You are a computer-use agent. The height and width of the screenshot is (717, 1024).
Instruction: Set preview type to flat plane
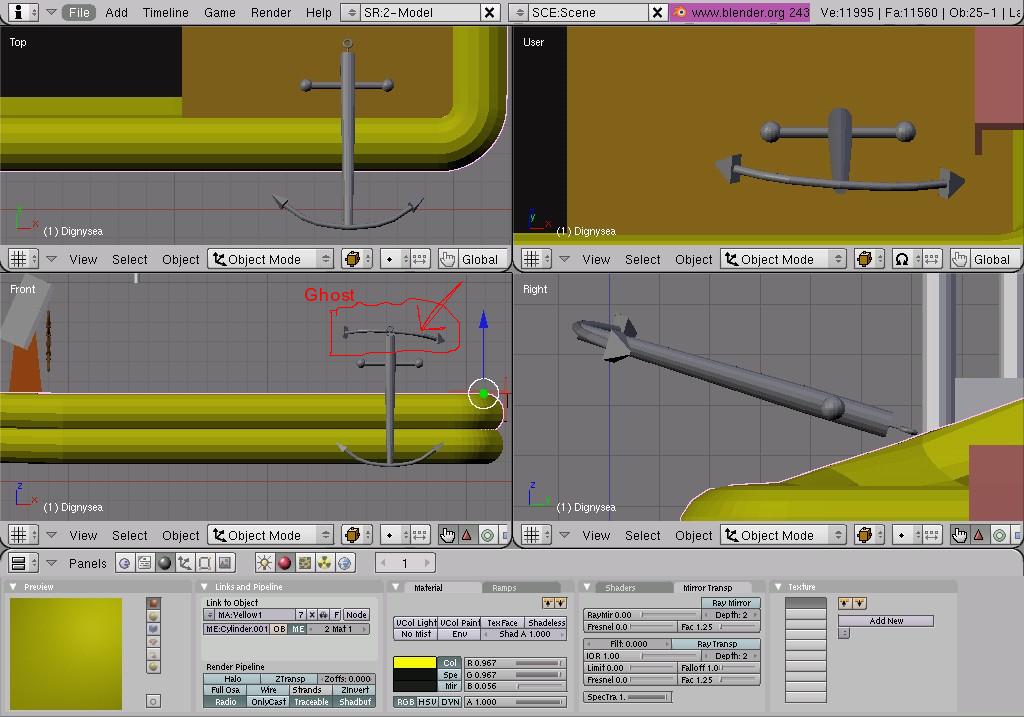pos(153,603)
